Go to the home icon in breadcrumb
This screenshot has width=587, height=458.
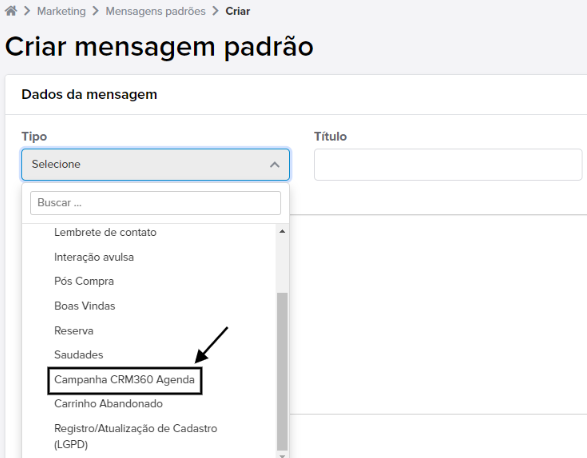(x=11, y=11)
